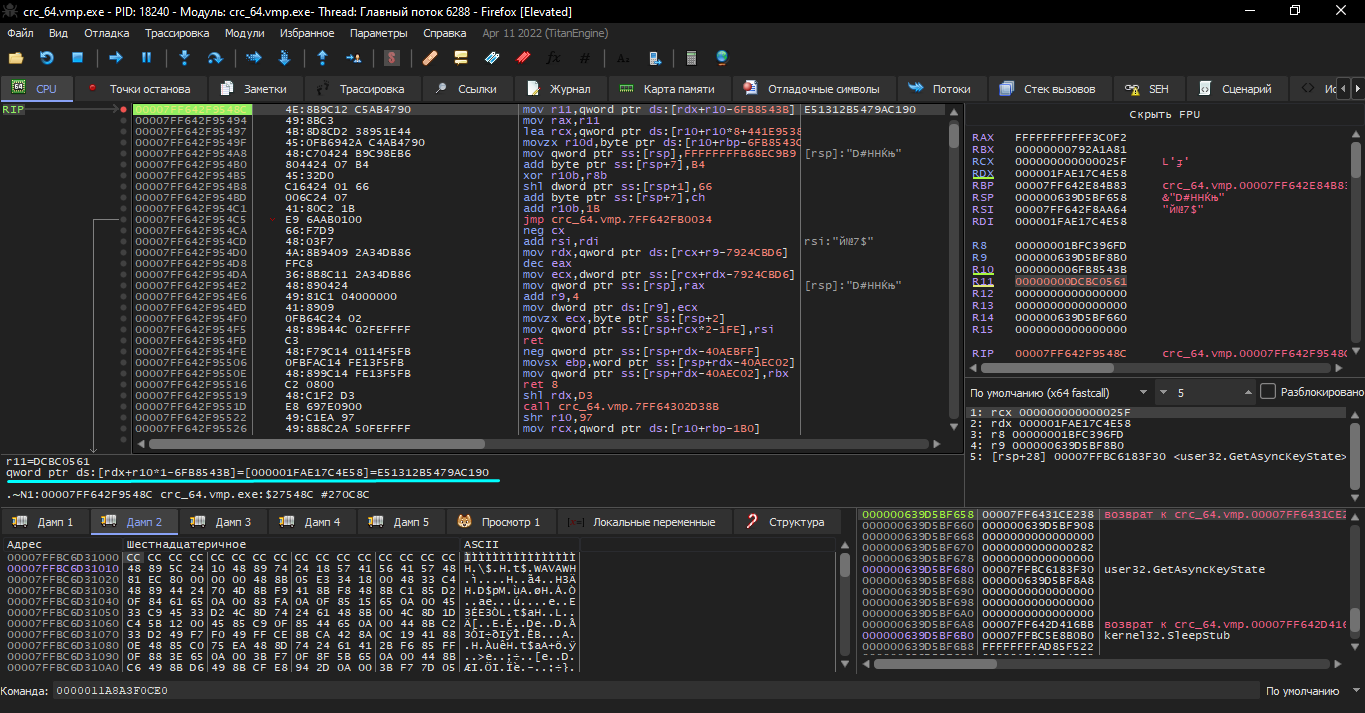Show the labels list with the blue tags icon
Viewport: 1365px width, 713px height.
pyautogui.click(x=491, y=58)
